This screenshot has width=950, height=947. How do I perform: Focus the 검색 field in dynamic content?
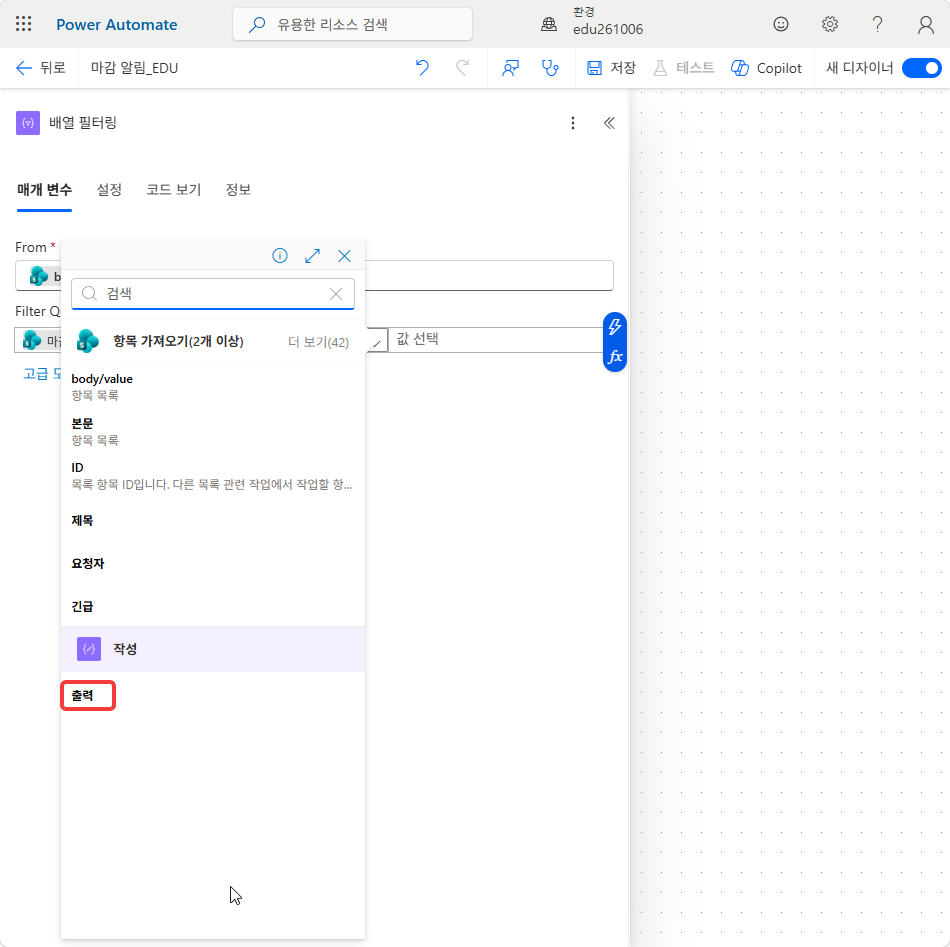click(x=213, y=294)
